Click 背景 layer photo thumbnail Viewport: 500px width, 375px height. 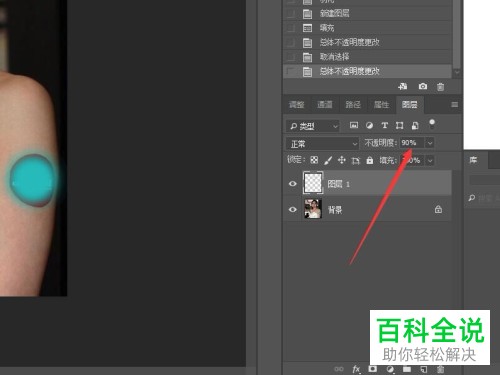point(313,209)
